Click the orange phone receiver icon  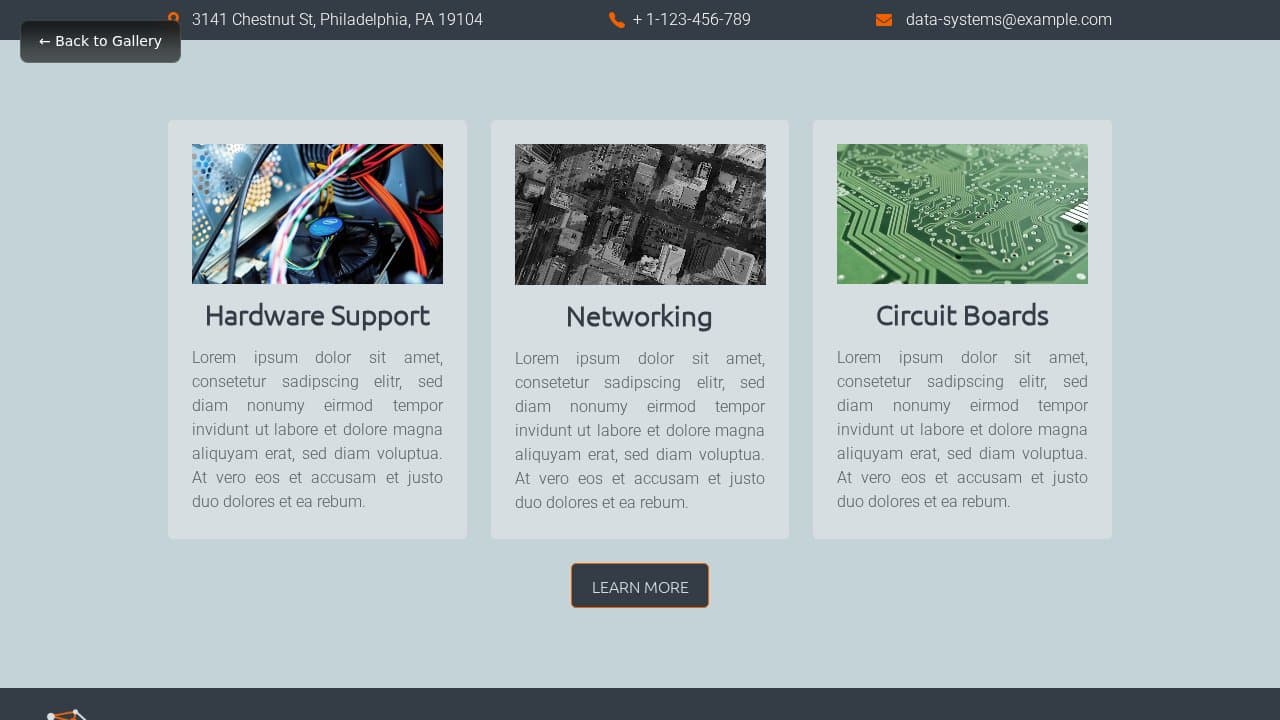point(617,19)
